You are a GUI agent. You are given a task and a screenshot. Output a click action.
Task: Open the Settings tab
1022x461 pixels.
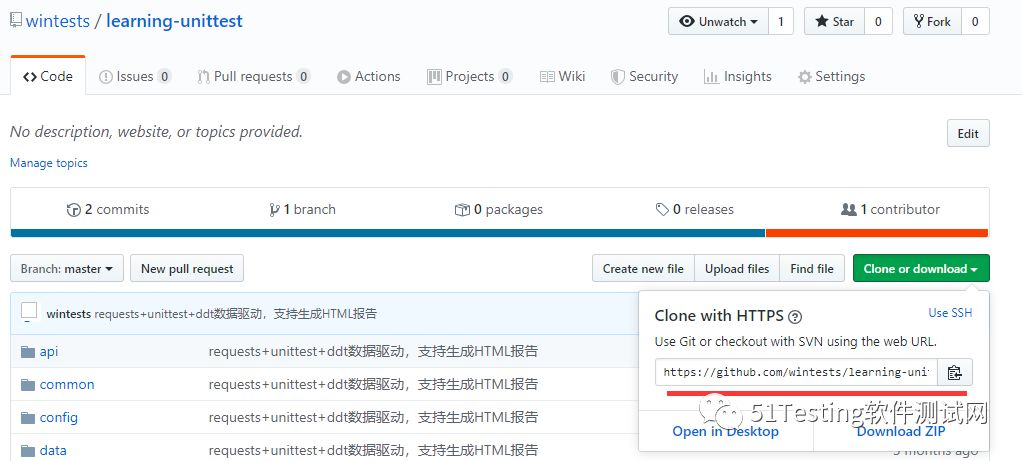coord(832,76)
